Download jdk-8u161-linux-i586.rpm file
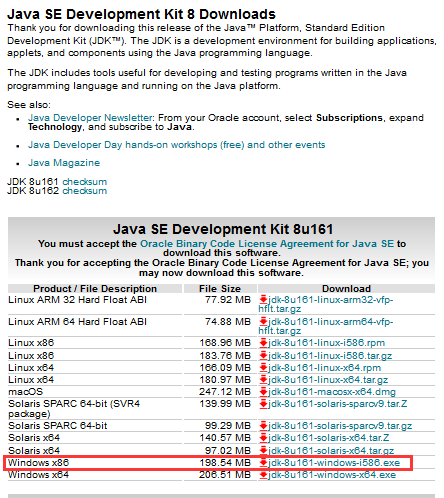 coord(326,343)
